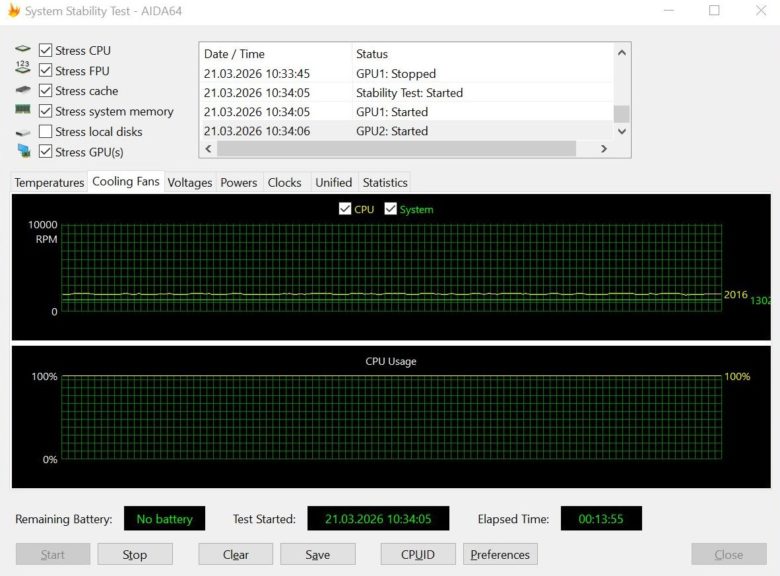The width and height of the screenshot is (780, 576).
Task: Click the RAM module icon beside Stress system memory
Action: pyautogui.click(x=22, y=109)
